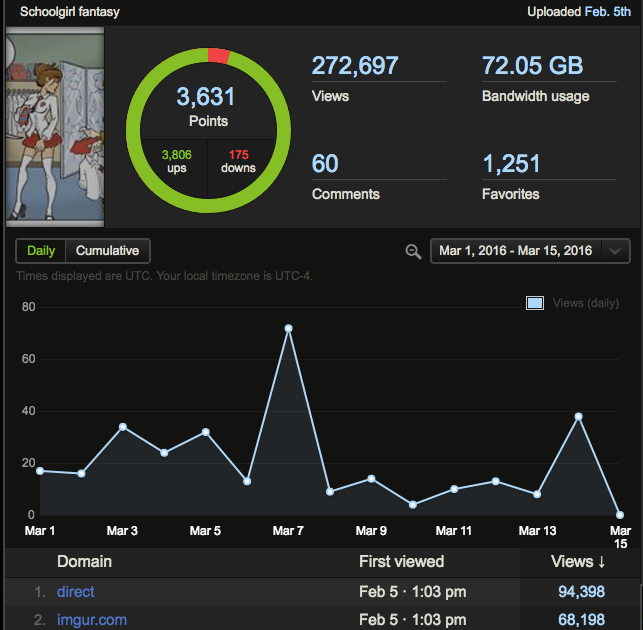This screenshot has width=643, height=630.
Task: Click the 1,251 Favorites stat
Action: coord(512,163)
